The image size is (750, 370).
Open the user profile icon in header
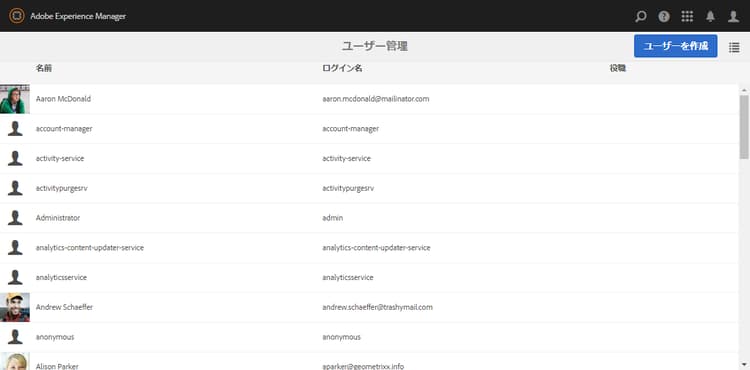(x=733, y=16)
